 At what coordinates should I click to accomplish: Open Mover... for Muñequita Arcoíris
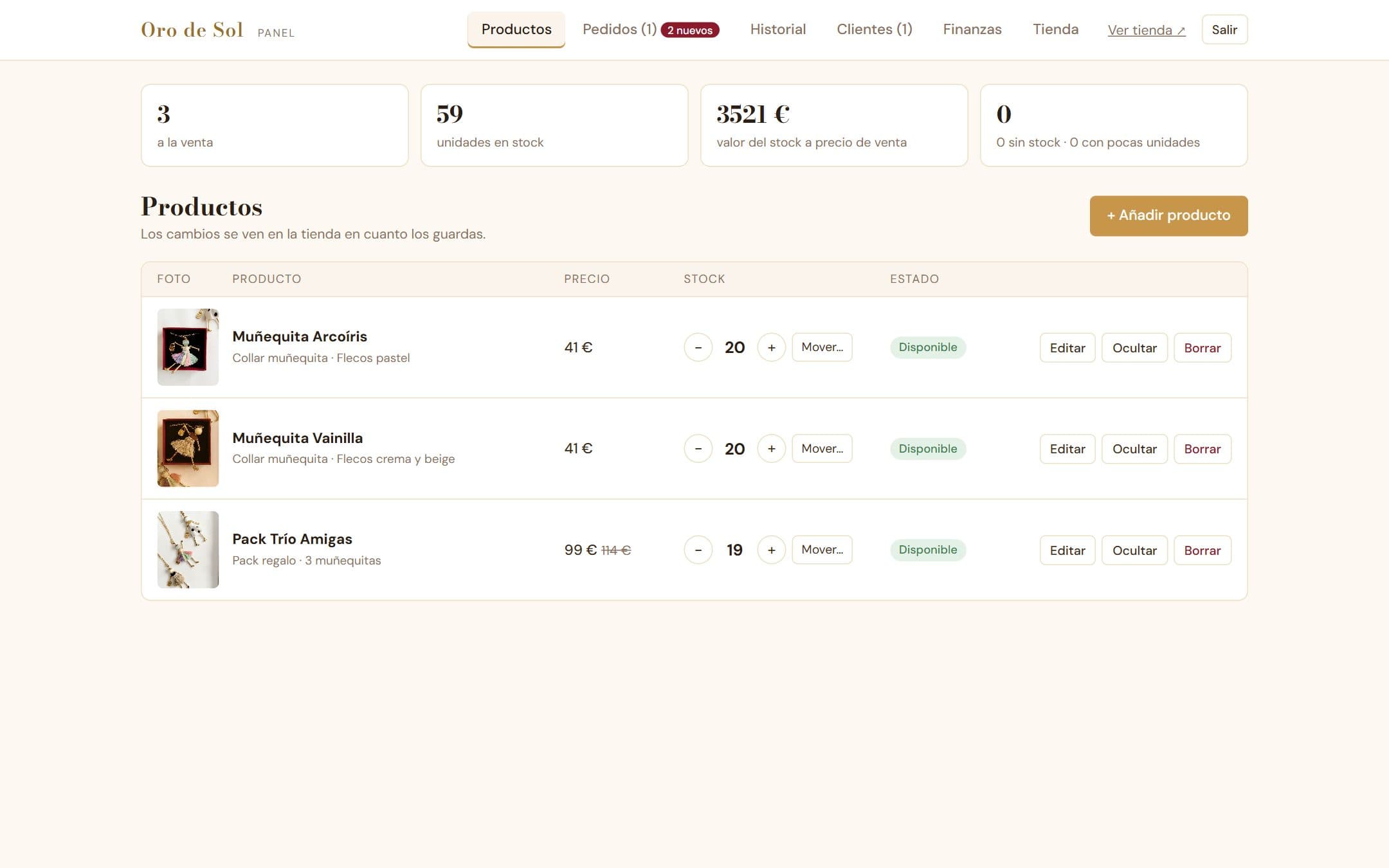point(822,347)
